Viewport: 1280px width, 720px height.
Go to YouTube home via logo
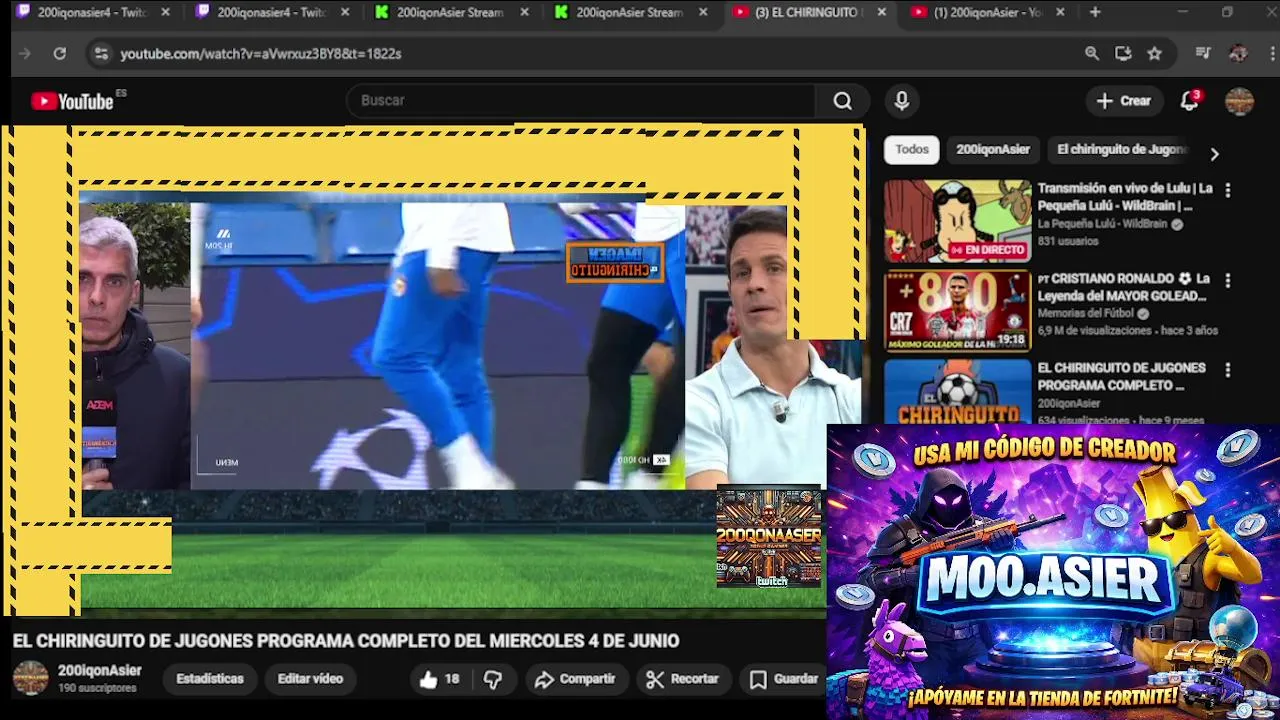pyautogui.click(x=72, y=101)
